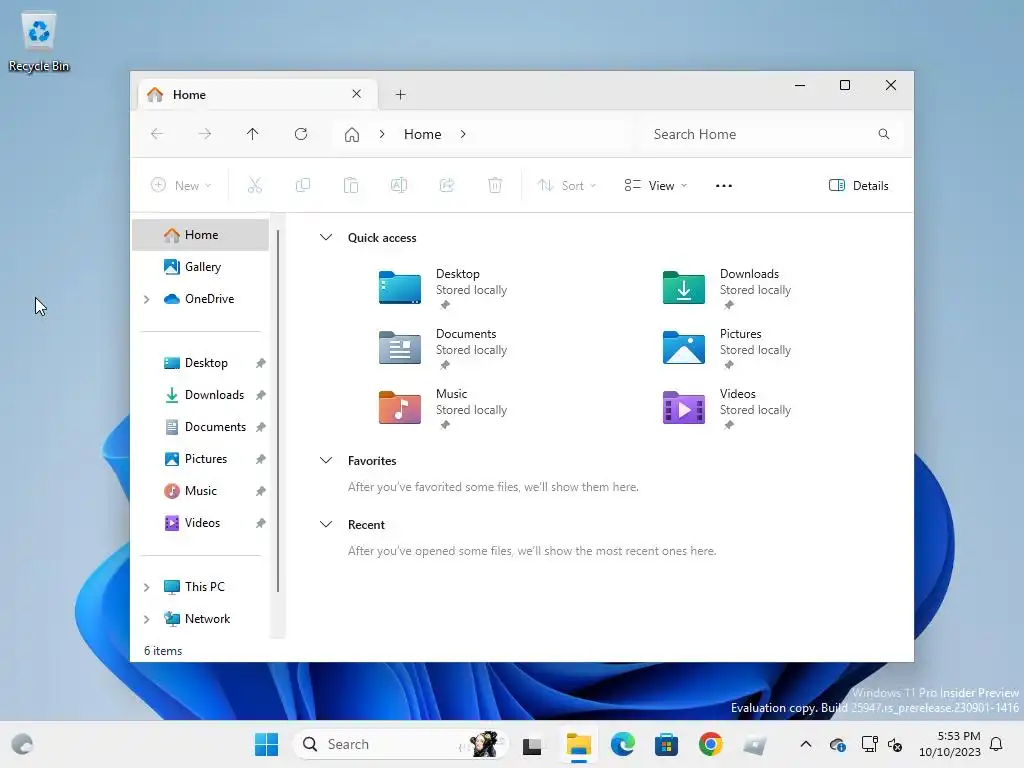Open Recycle Bin on the desktop
The height and width of the screenshot is (768, 1024).
click(x=39, y=42)
